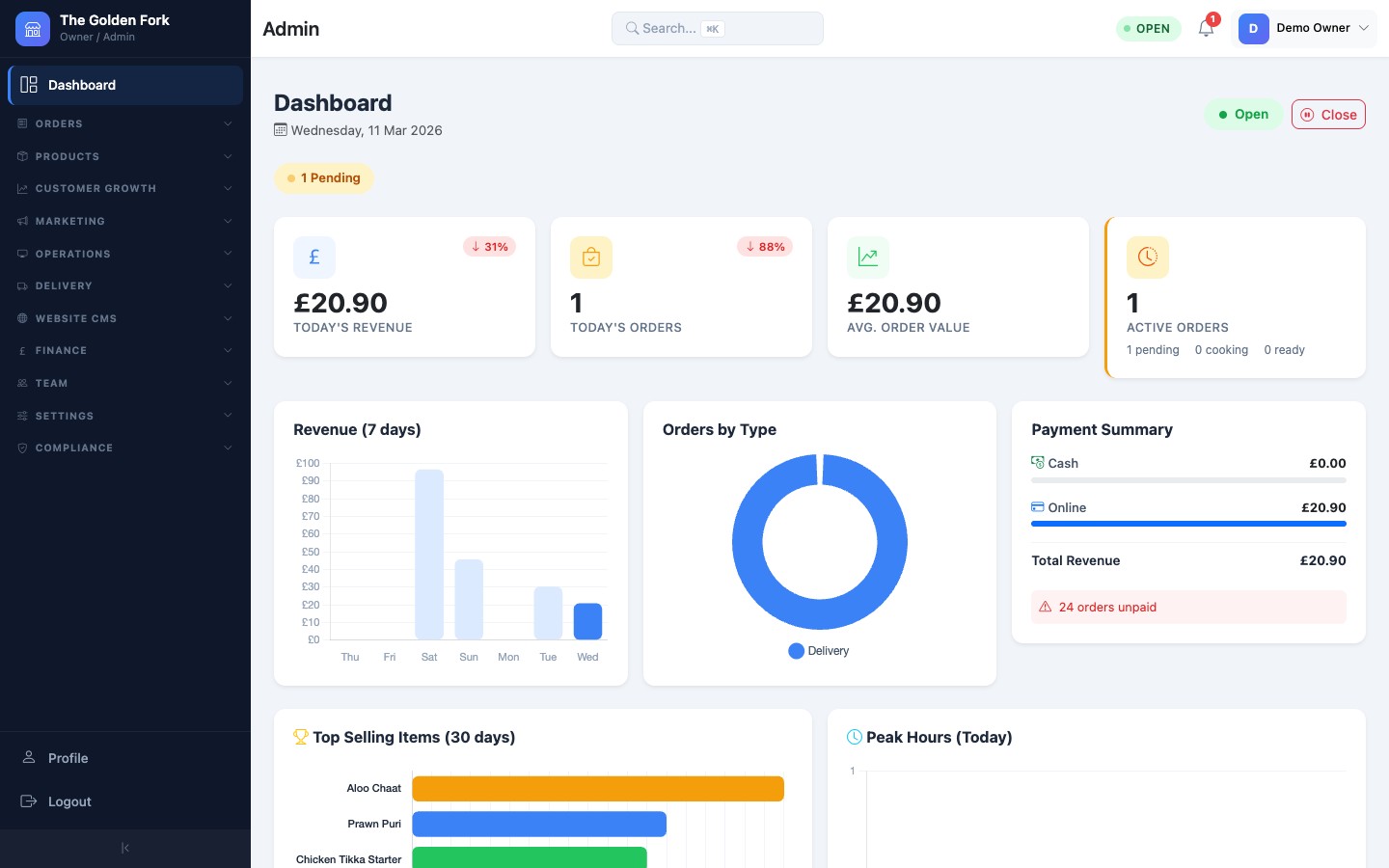Screen dimensions: 1389x868
Task: Toggle the Delivery legend on the donut chart
Action: (x=819, y=651)
